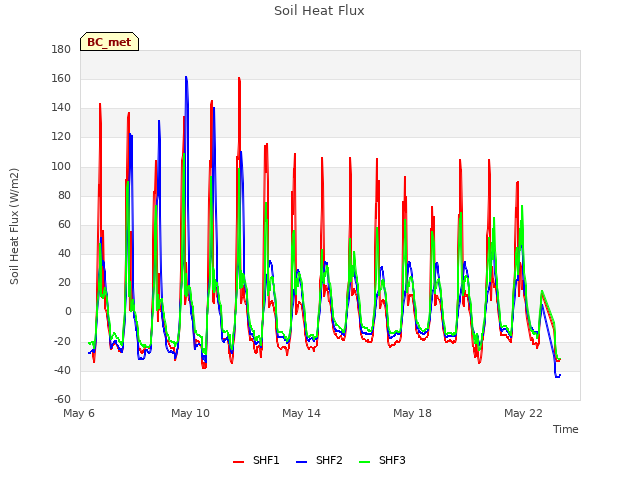Viewport: 640px width, 480px height.
Task: Toggle the SHF3 legend entry
Action: (382, 460)
